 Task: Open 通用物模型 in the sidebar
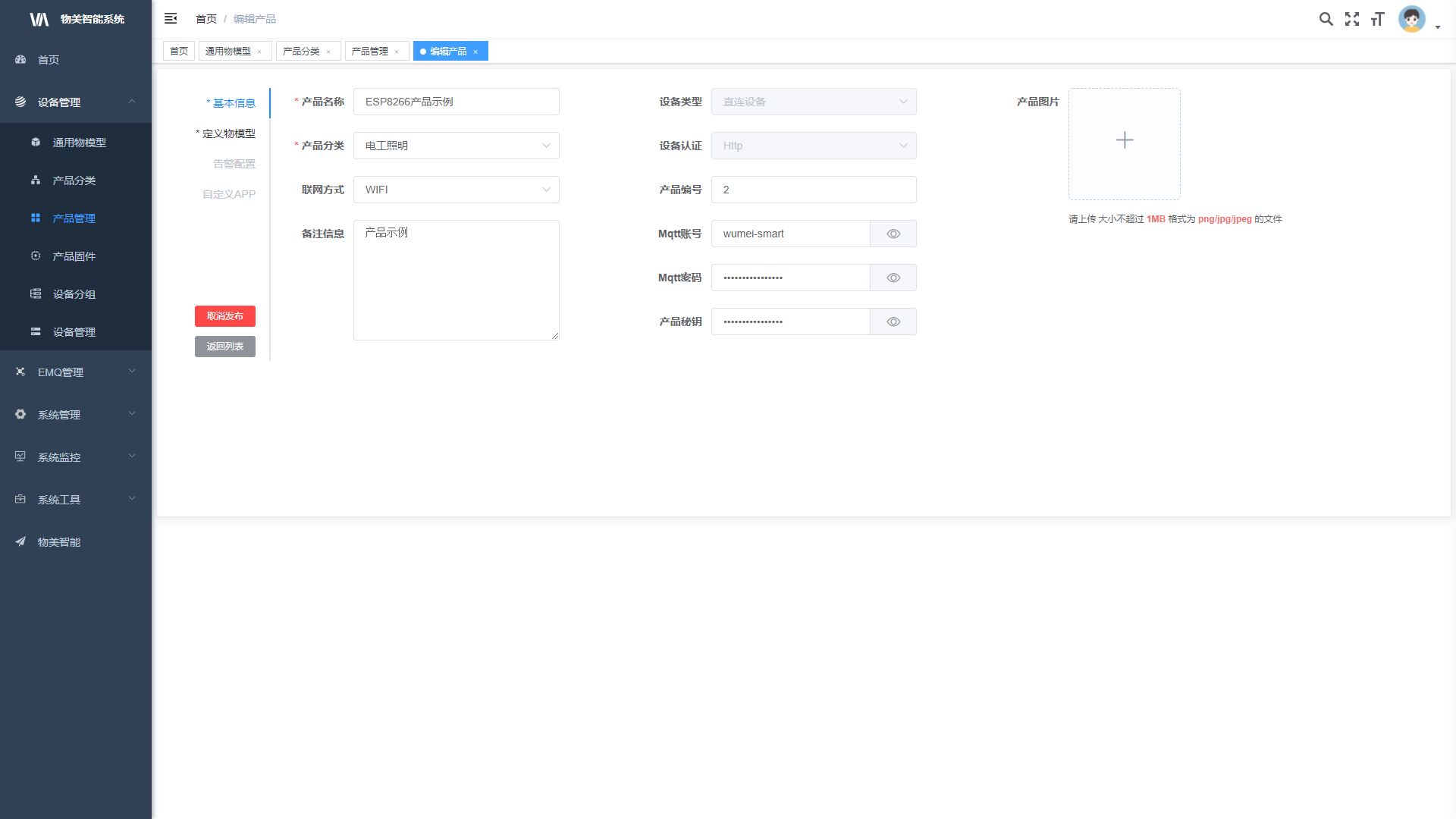click(79, 143)
